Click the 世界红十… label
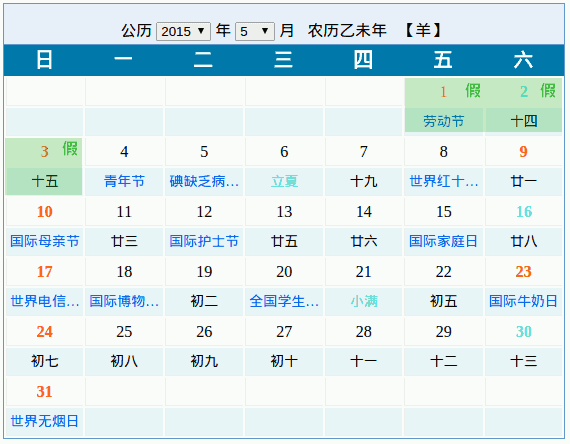Image resolution: width=570 pixels, height=444 pixels. click(x=443, y=181)
